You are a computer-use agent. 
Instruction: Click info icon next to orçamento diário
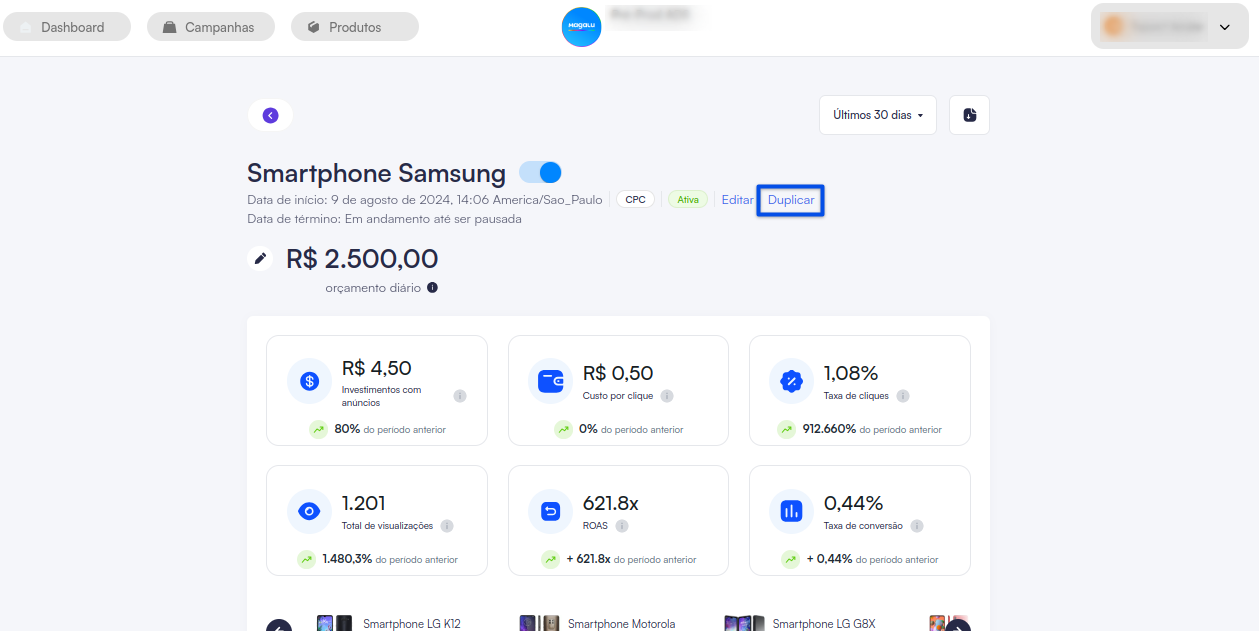pyautogui.click(x=432, y=288)
